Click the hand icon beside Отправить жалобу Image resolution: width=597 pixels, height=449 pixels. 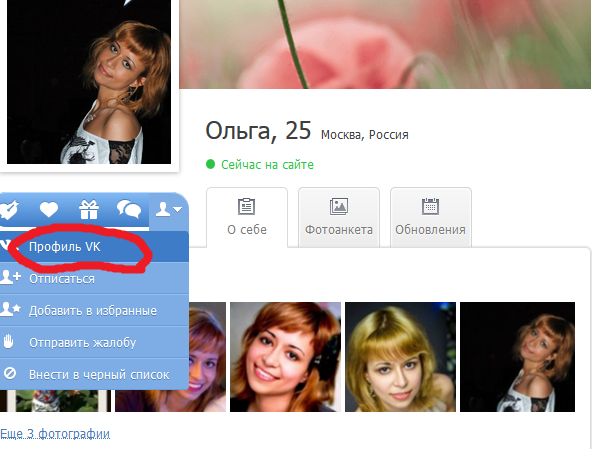(x=8, y=342)
